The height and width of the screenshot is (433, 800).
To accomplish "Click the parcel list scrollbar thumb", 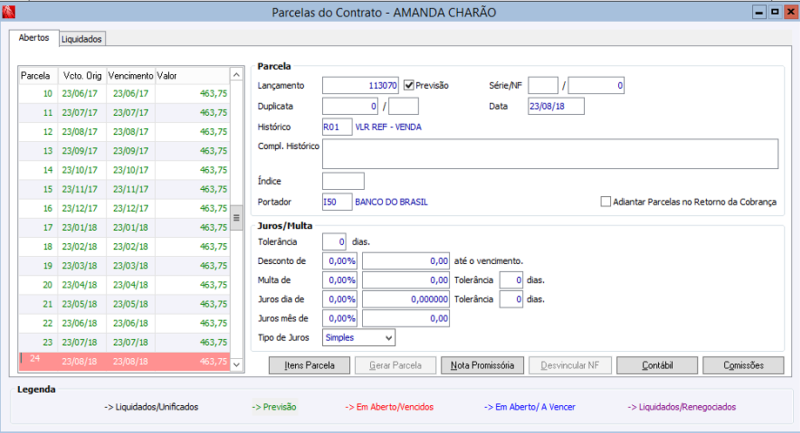I will tap(236, 218).
